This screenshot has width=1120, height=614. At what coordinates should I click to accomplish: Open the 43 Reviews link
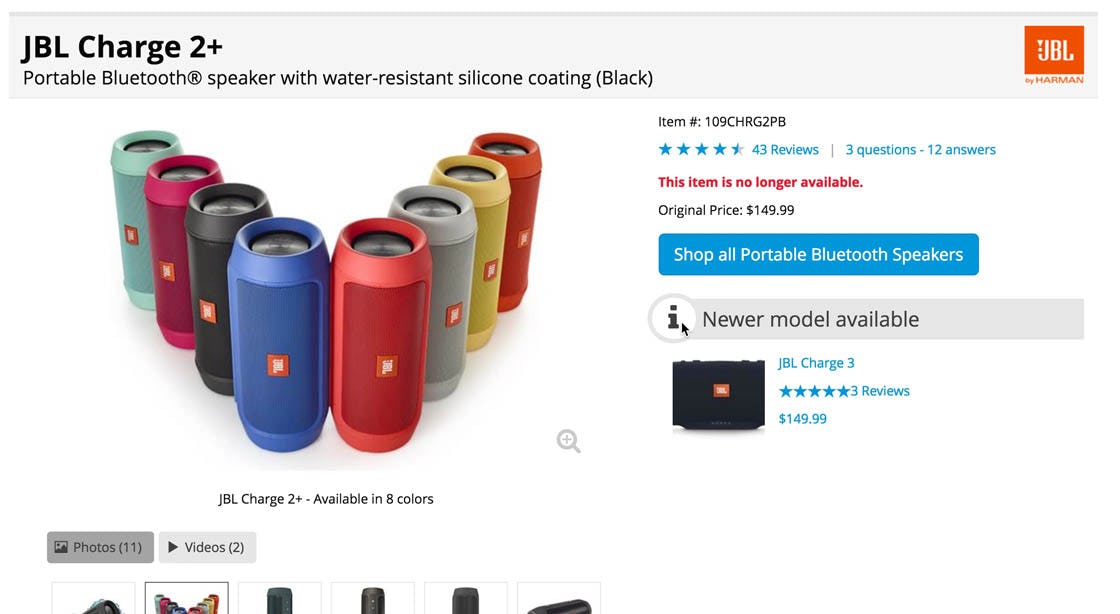(785, 150)
